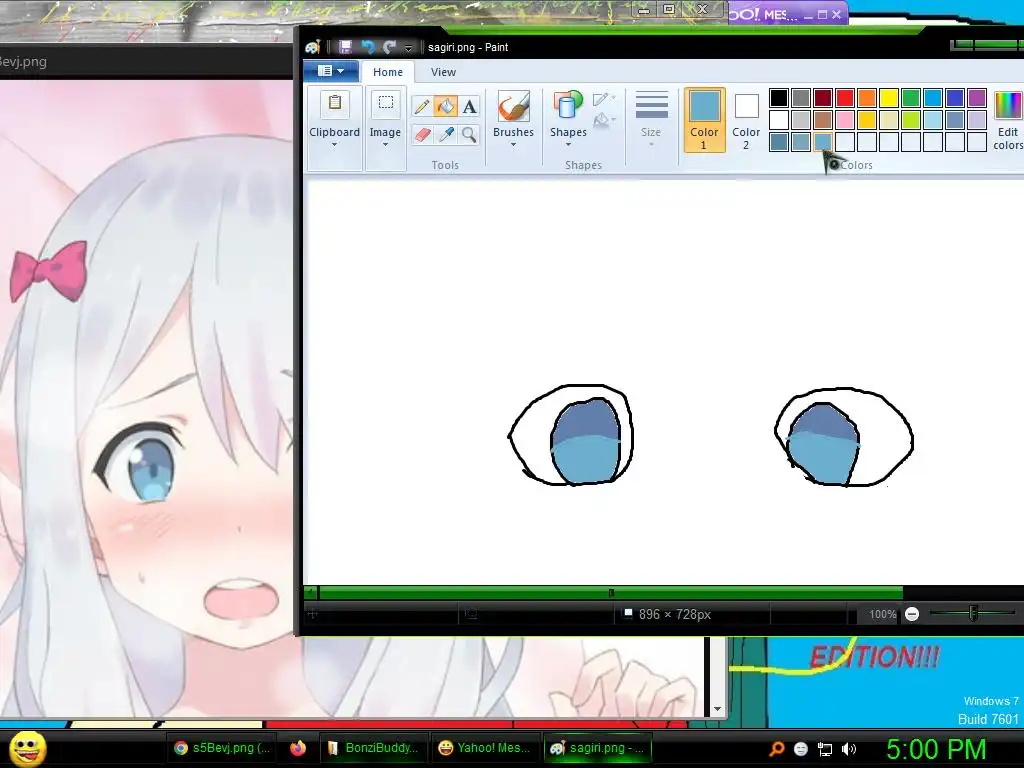Pick the orange color swatch
Screen dimensions: 1024x768
pyautogui.click(x=867, y=98)
